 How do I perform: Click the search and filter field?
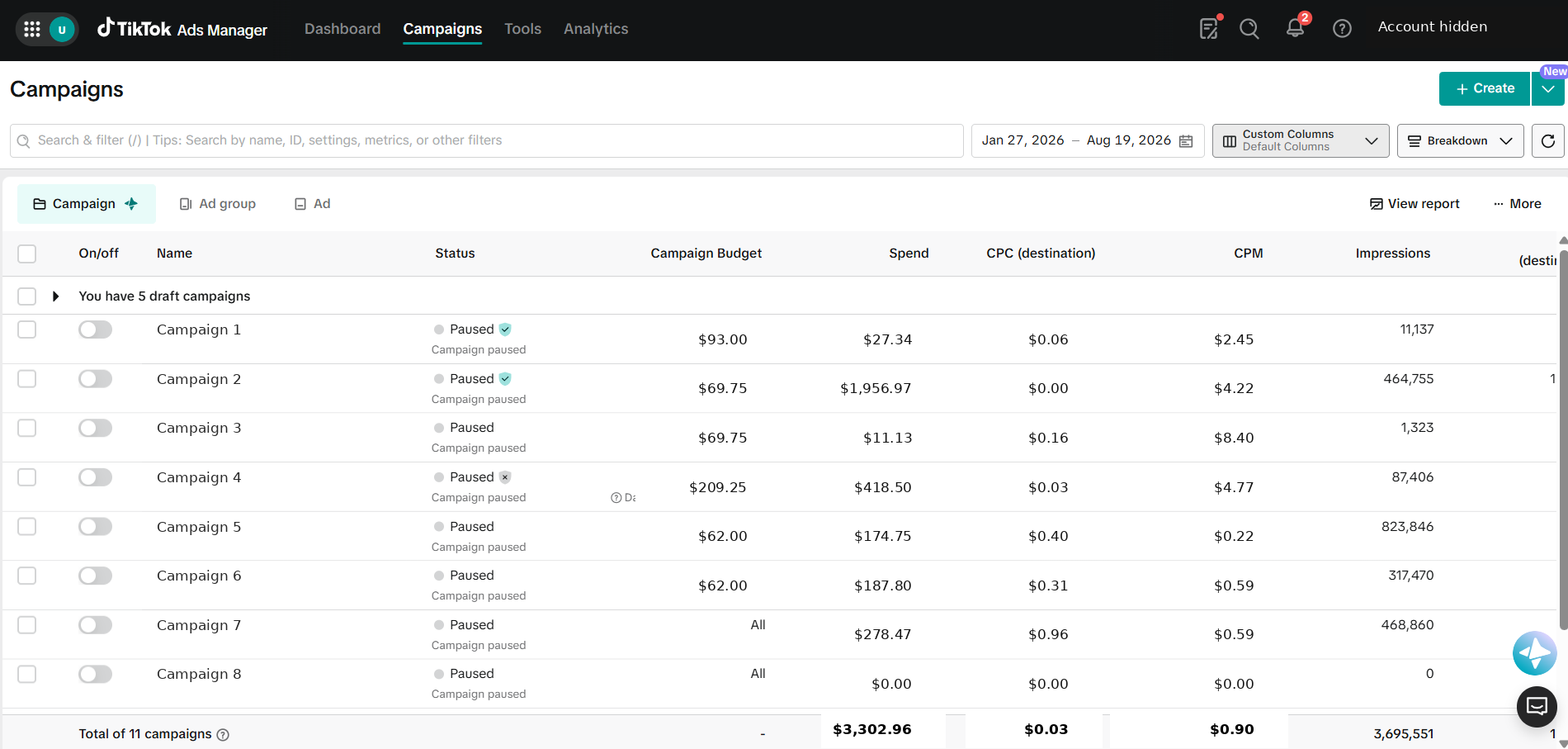[487, 141]
